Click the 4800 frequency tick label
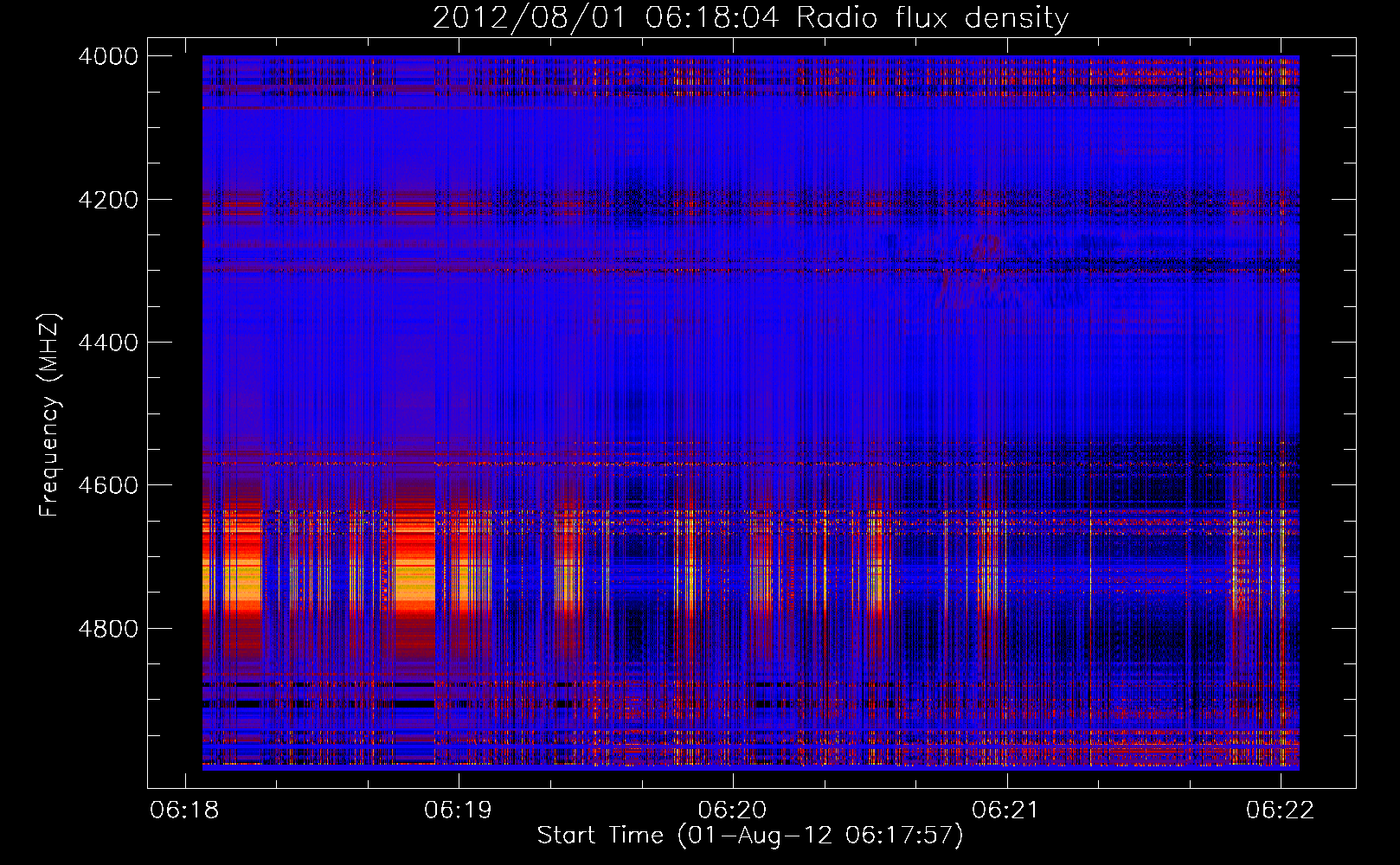The height and width of the screenshot is (865, 1400). (x=108, y=628)
